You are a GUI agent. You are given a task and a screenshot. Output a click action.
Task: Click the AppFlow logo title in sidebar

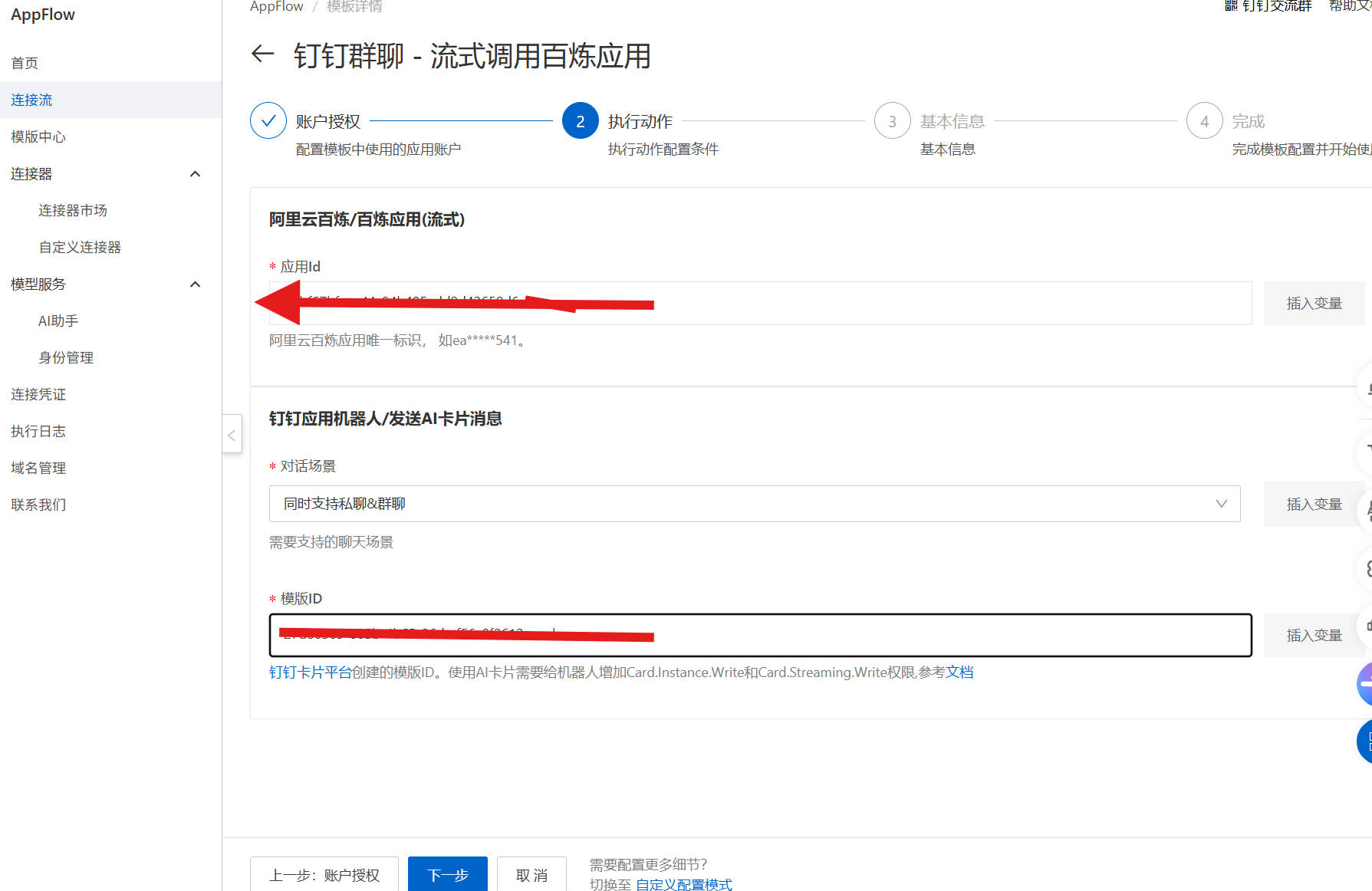(x=43, y=15)
